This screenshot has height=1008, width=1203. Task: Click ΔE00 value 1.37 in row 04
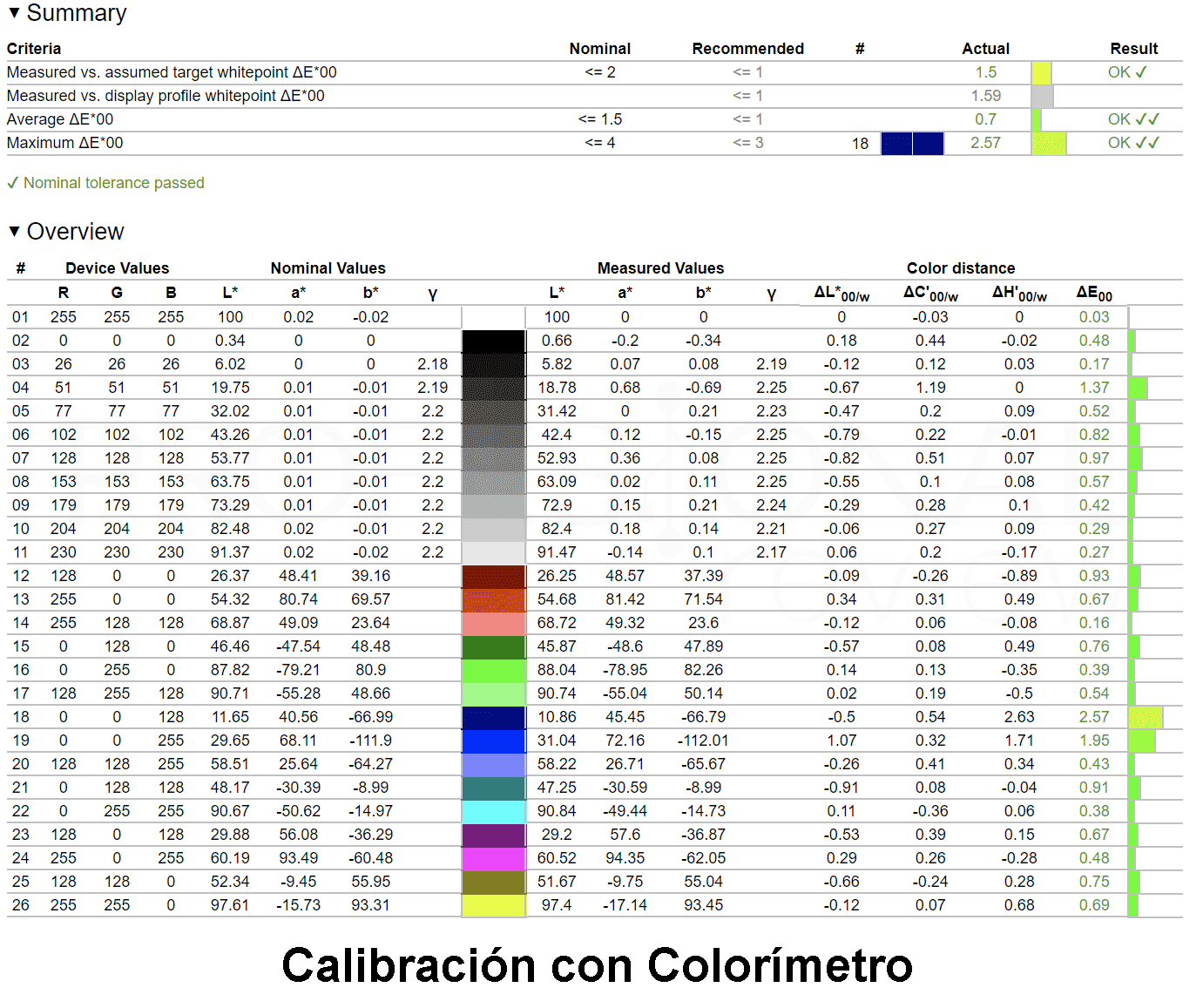point(1094,388)
